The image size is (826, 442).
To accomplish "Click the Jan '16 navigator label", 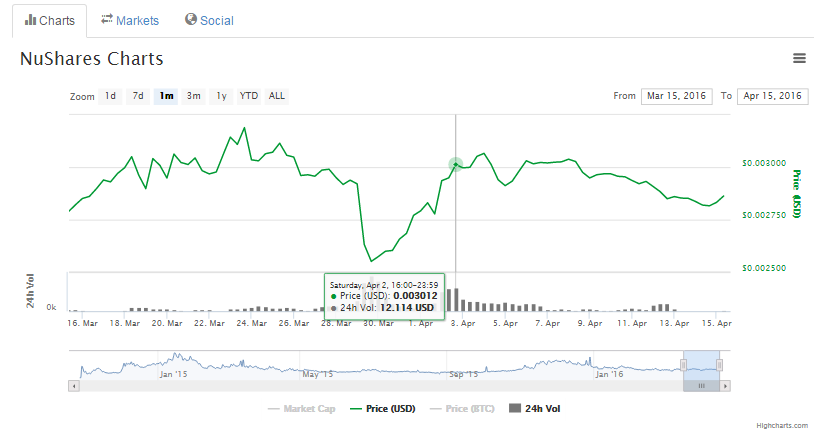I will click(x=609, y=374).
